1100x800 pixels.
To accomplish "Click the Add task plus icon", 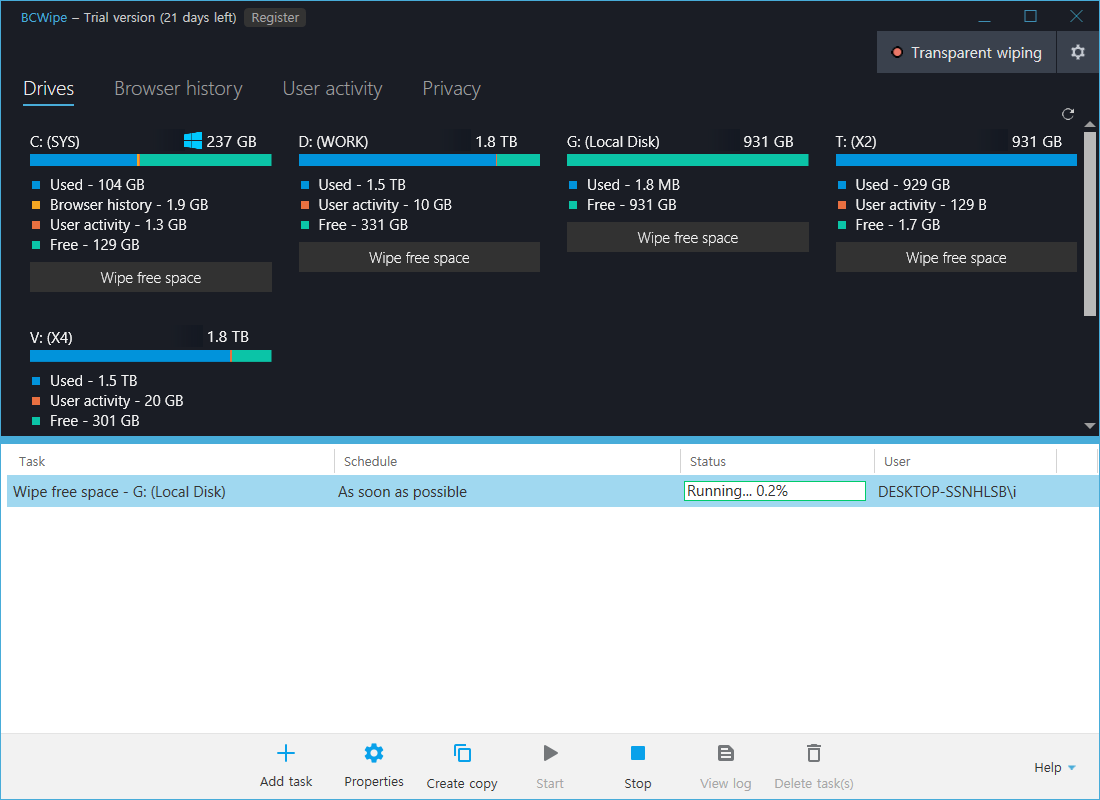I will [286, 753].
